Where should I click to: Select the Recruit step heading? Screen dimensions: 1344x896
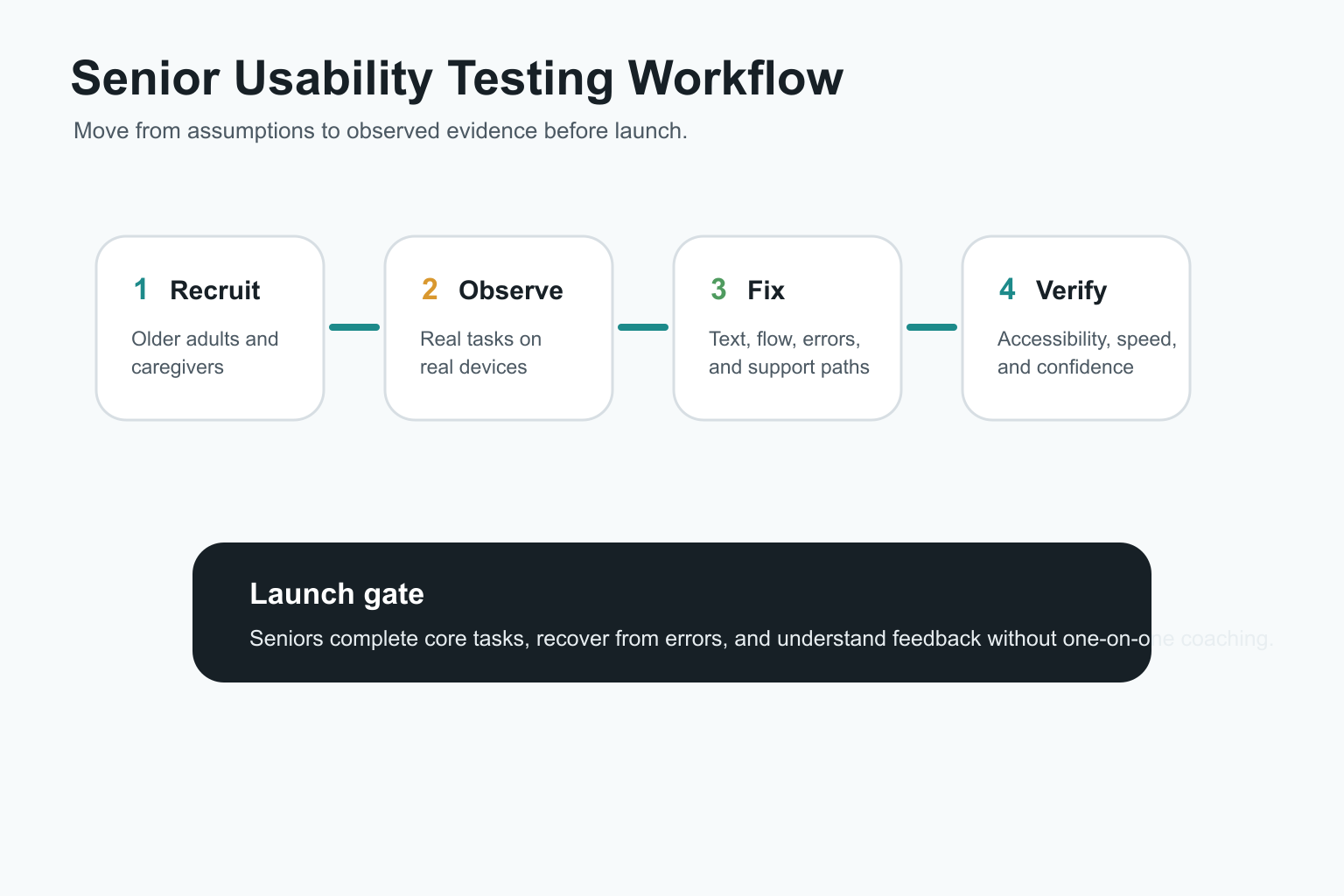click(215, 290)
